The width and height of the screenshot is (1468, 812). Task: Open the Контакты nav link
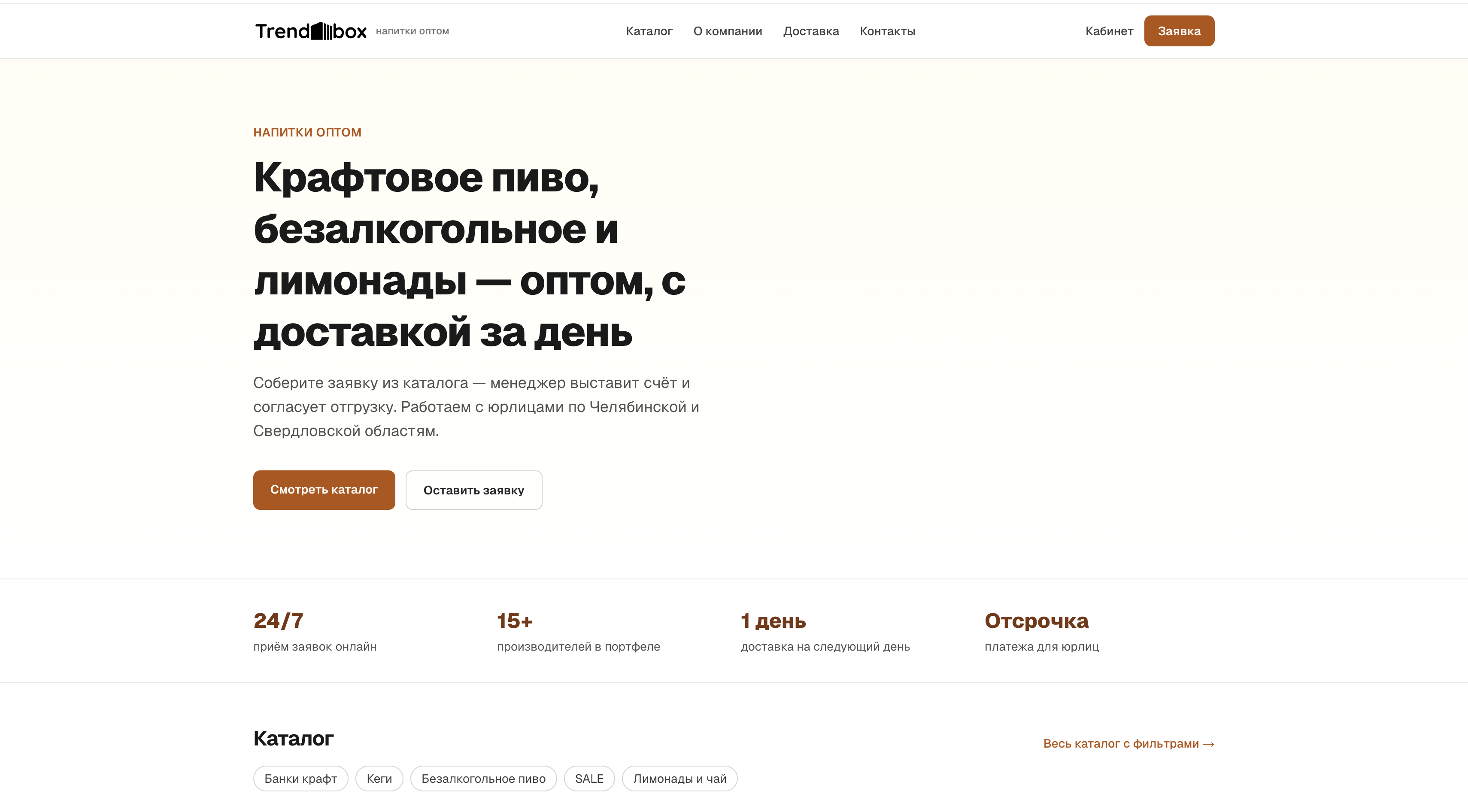pyautogui.click(x=887, y=31)
